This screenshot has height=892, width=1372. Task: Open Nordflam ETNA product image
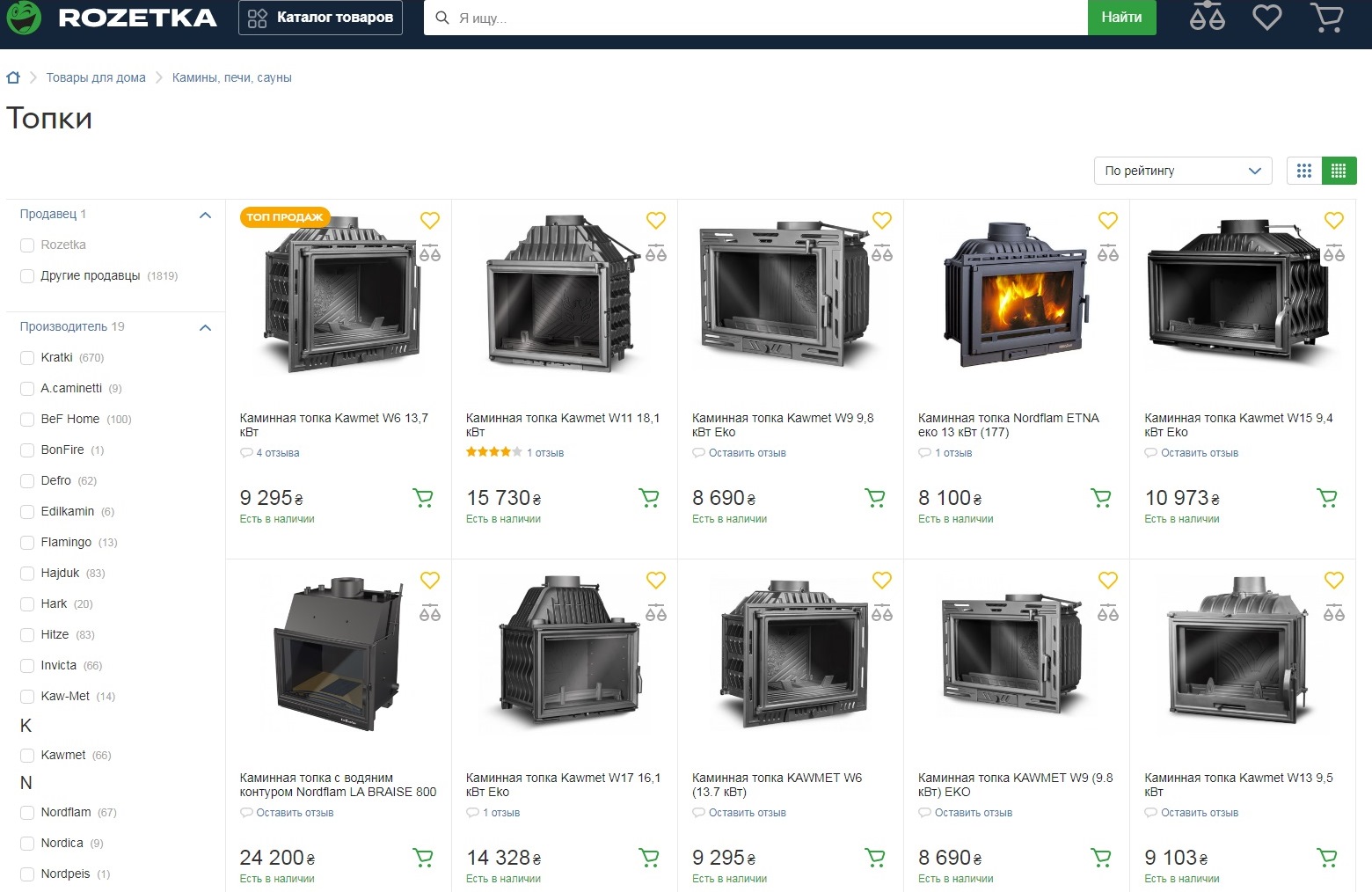1016,296
